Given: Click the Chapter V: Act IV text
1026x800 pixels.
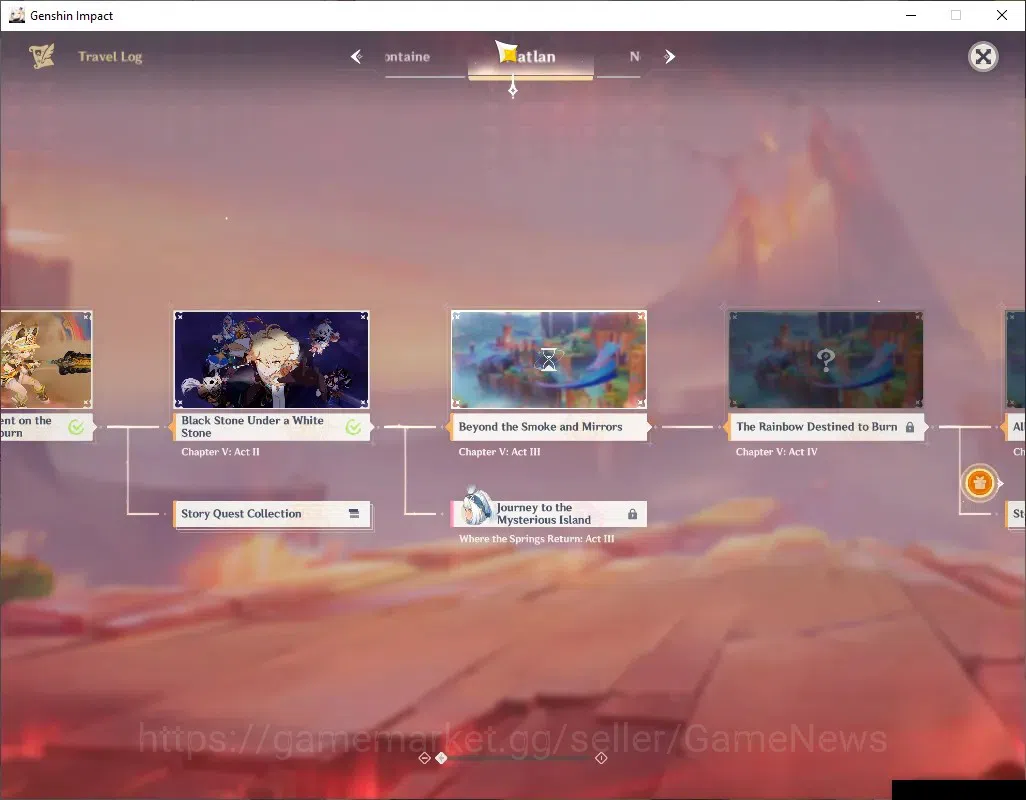Looking at the screenshot, I should [x=777, y=452].
